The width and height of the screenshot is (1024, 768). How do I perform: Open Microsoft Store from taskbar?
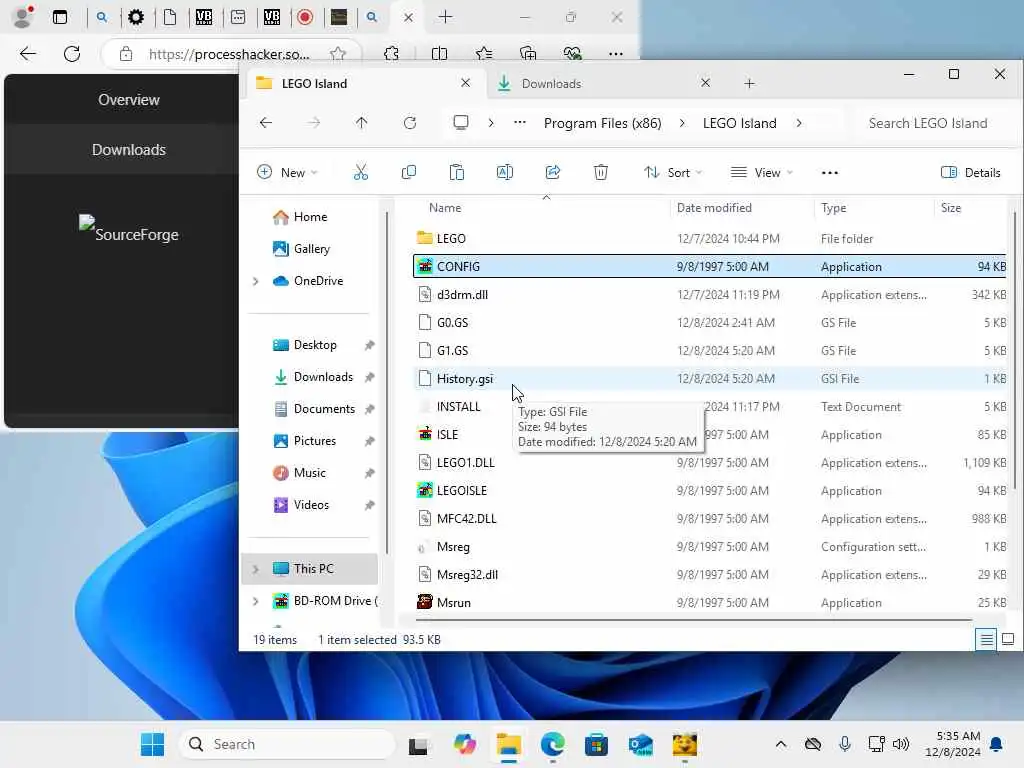tap(596, 744)
